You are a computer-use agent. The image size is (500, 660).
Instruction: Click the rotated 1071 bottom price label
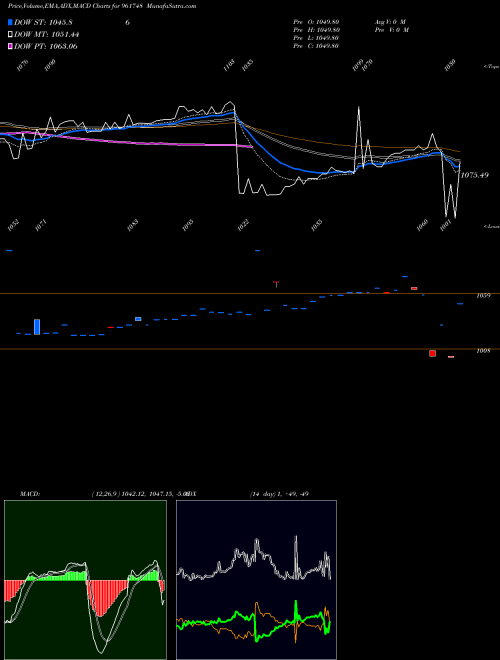pyautogui.click(x=40, y=226)
